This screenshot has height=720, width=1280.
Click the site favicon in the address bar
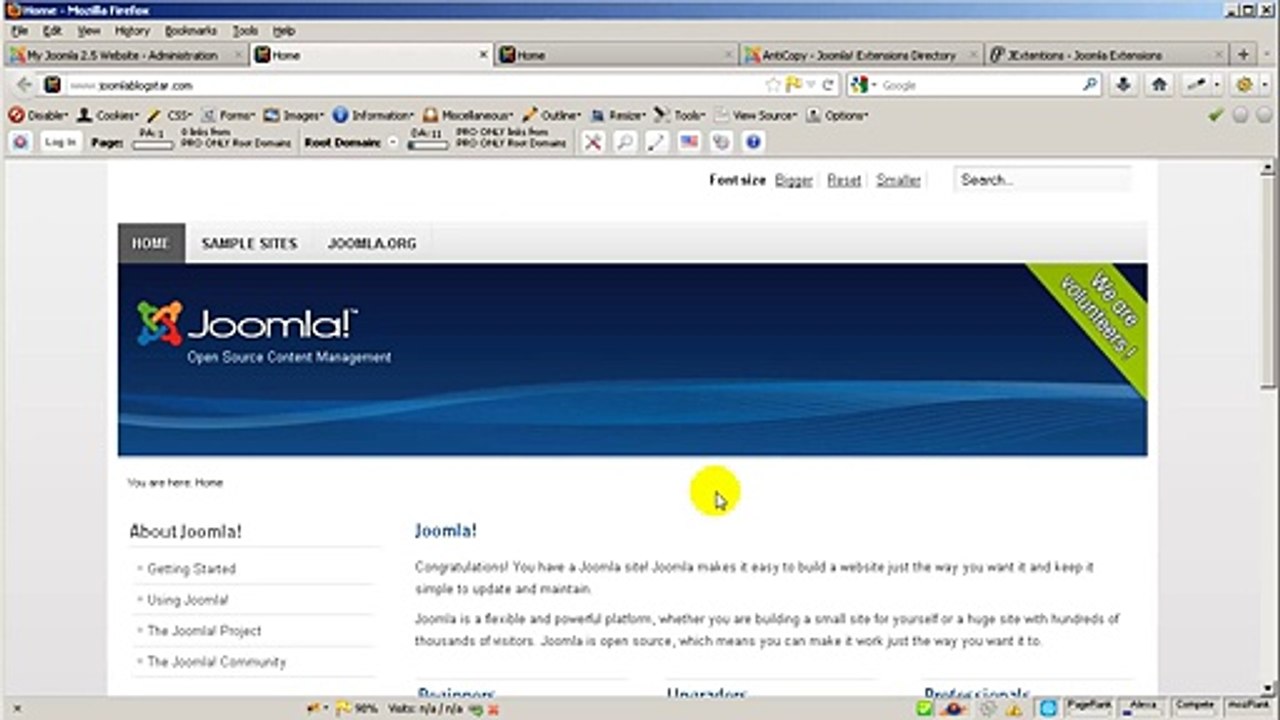pyautogui.click(x=53, y=85)
